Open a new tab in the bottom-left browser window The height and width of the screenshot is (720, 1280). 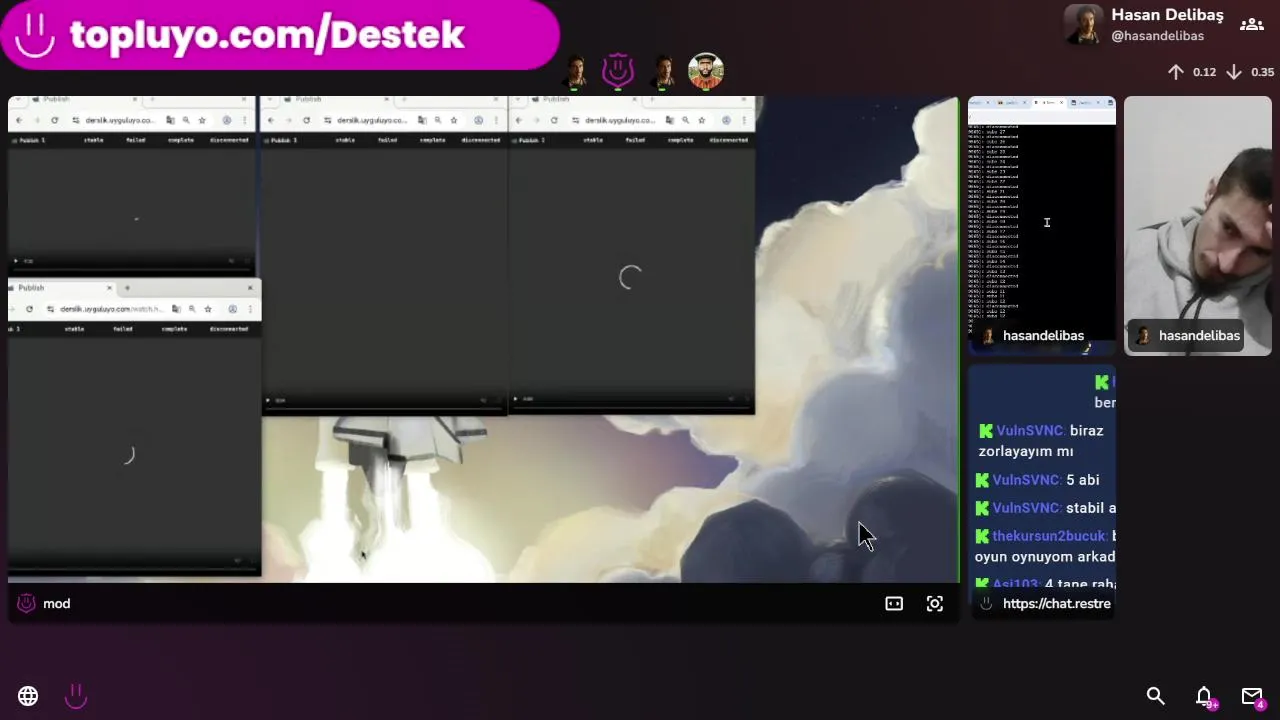pos(127,288)
